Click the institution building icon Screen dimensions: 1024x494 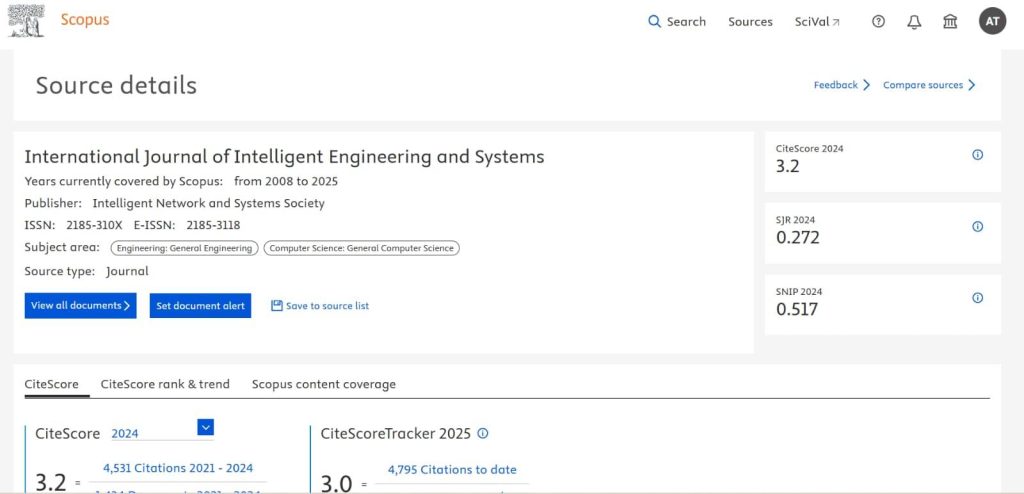(x=950, y=22)
